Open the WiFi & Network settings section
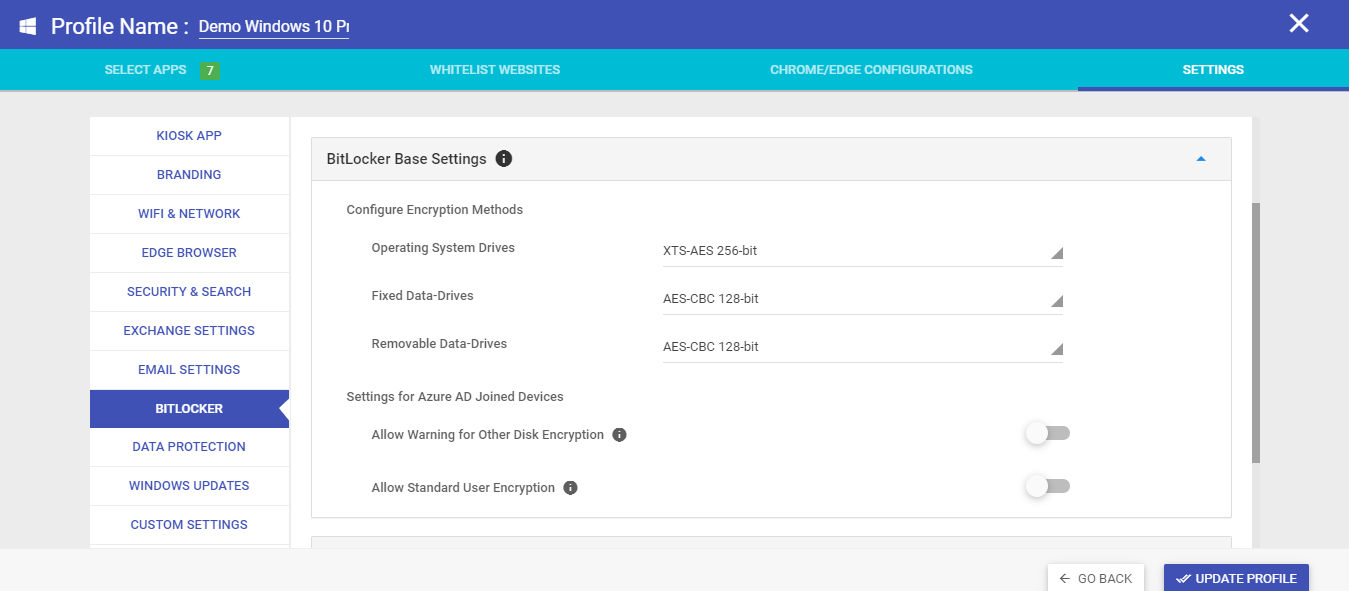 click(189, 214)
